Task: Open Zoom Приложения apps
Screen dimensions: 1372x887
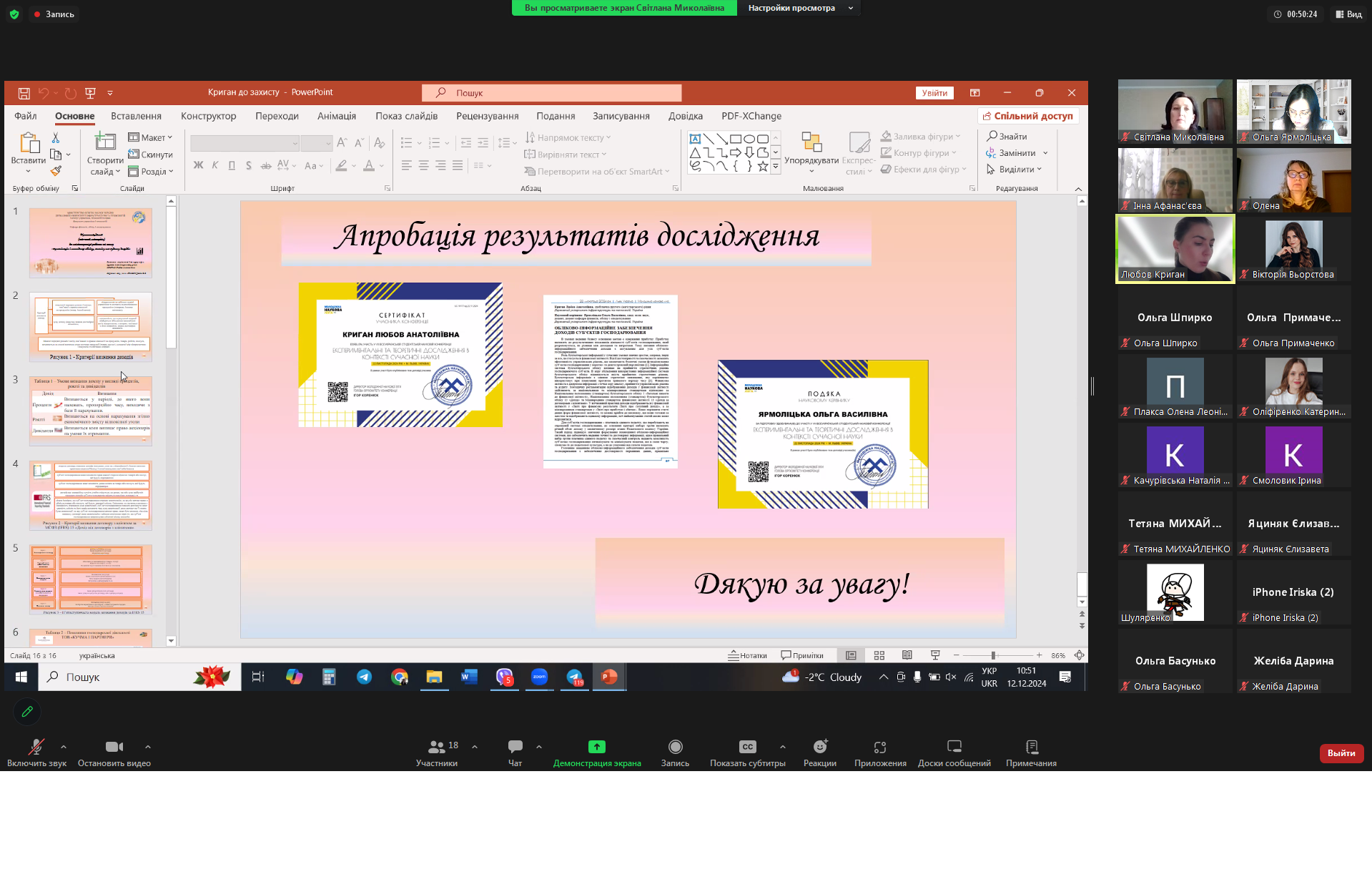Action: pyautogui.click(x=880, y=753)
